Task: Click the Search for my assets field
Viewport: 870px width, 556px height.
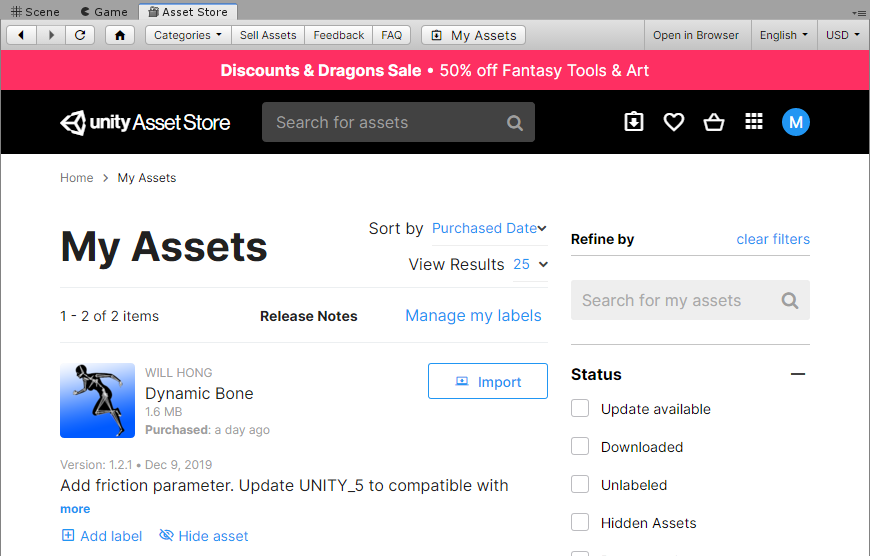Action: click(676, 300)
